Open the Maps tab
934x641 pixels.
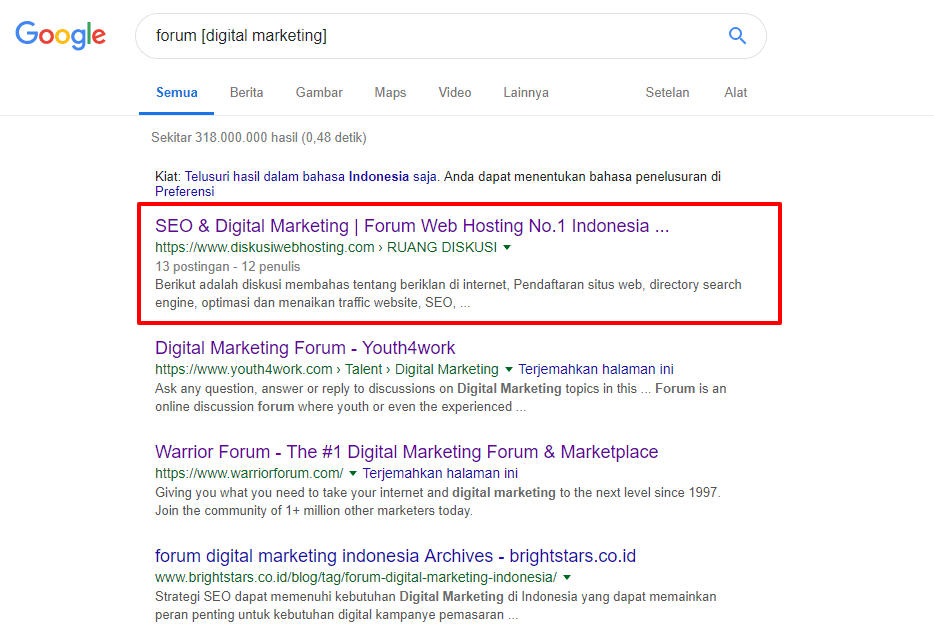coord(390,92)
